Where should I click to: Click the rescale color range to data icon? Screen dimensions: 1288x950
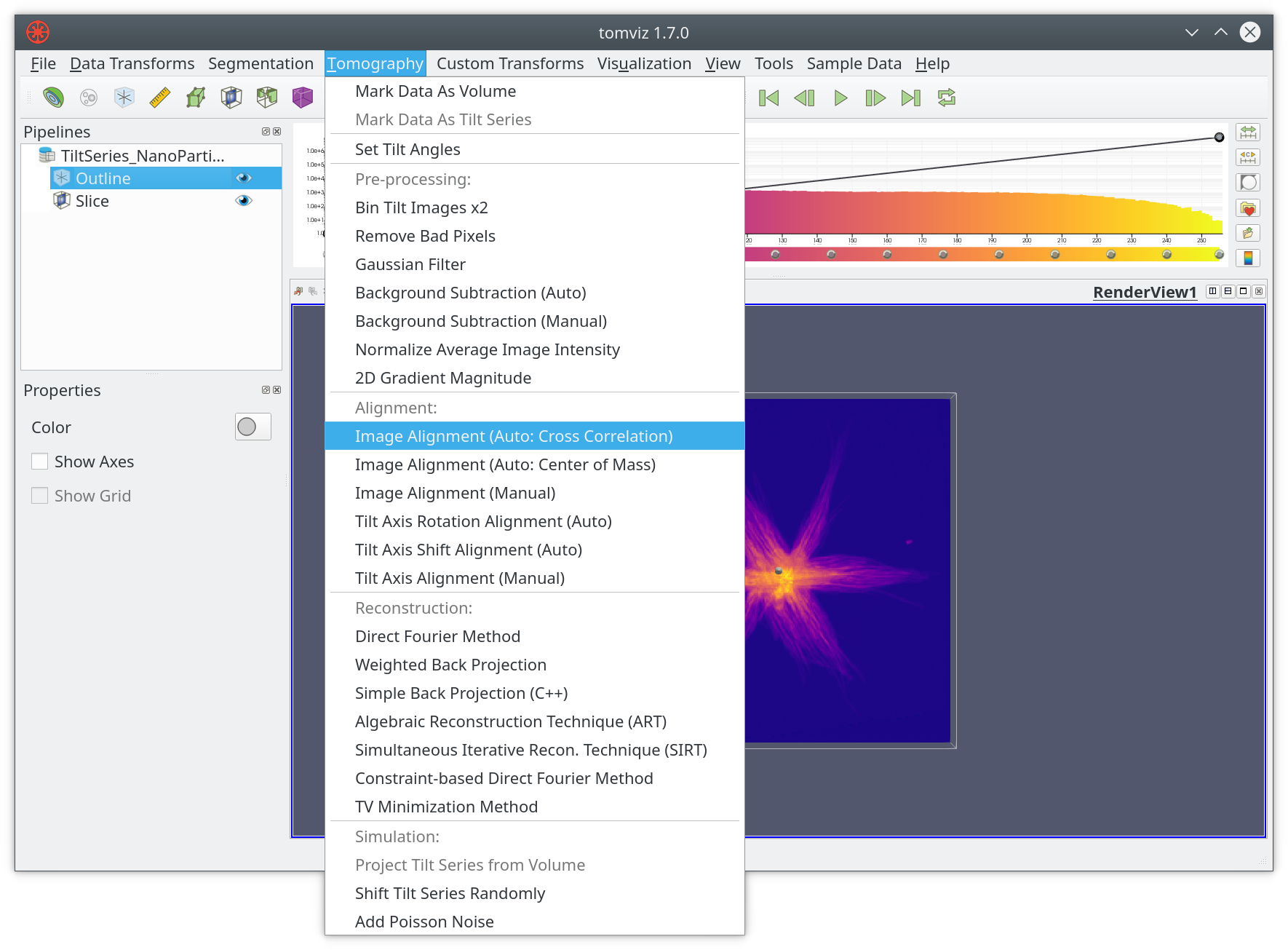1248,132
